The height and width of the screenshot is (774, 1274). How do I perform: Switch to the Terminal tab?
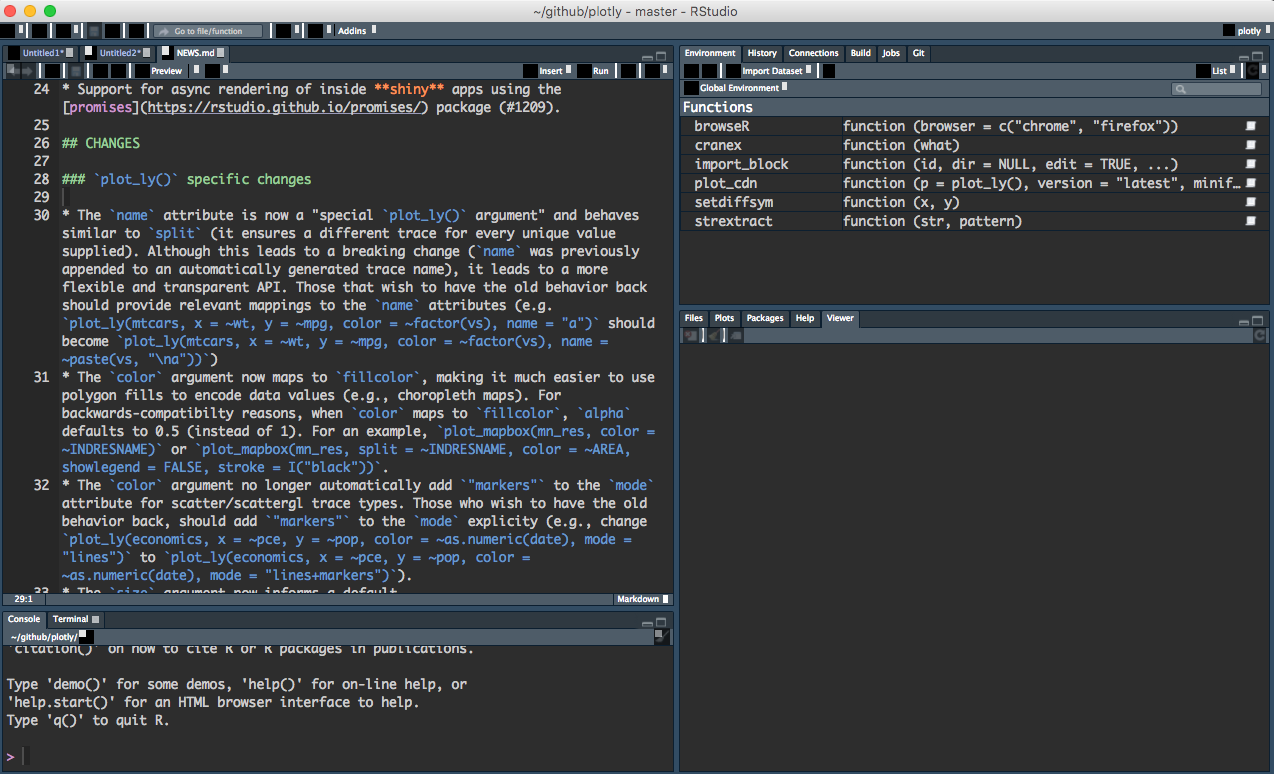[68, 618]
